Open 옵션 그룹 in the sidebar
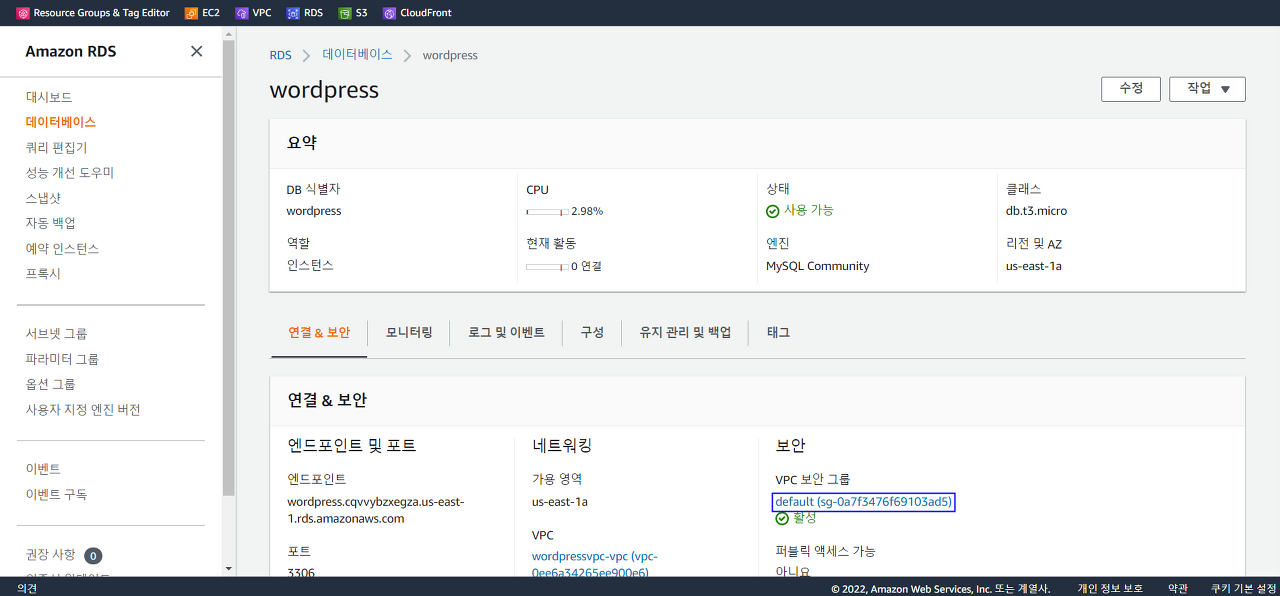This screenshot has width=1280, height=596. [50, 384]
